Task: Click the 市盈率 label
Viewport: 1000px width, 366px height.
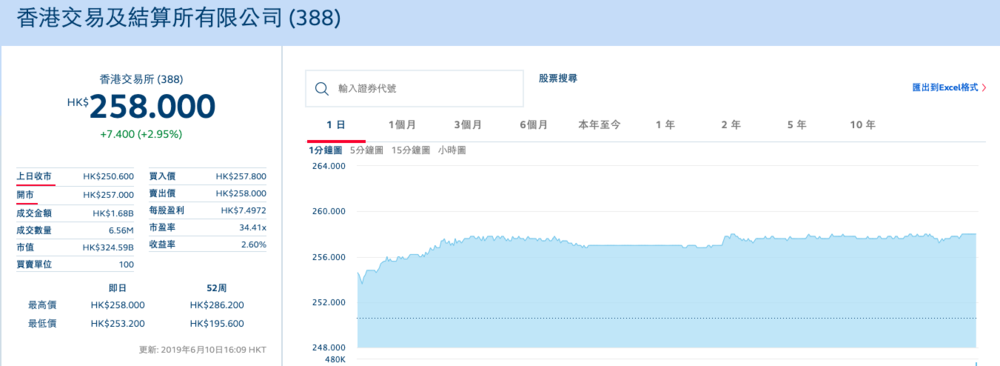Action: click(x=162, y=227)
